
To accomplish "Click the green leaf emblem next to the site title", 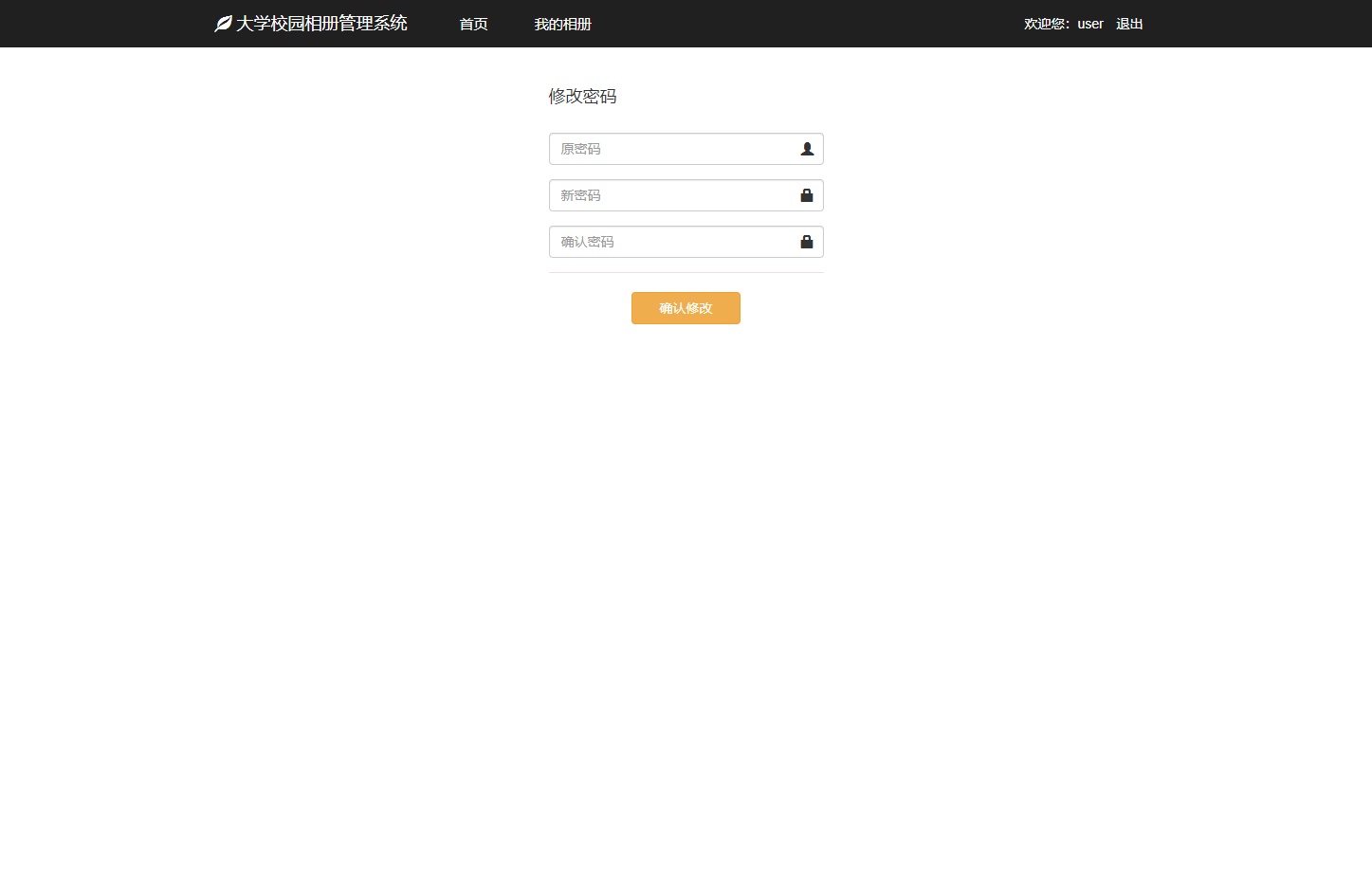I will pyautogui.click(x=222, y=22).
